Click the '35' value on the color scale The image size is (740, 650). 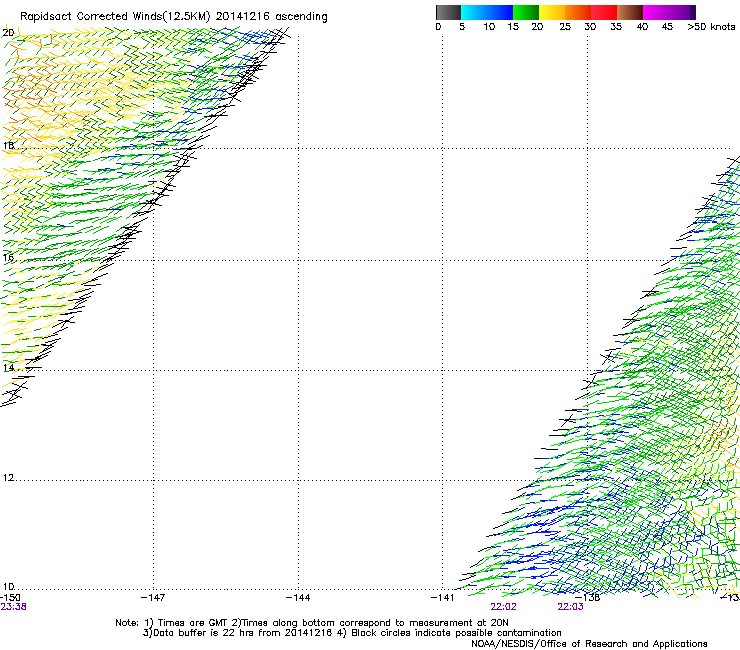(x=616, y=27)
